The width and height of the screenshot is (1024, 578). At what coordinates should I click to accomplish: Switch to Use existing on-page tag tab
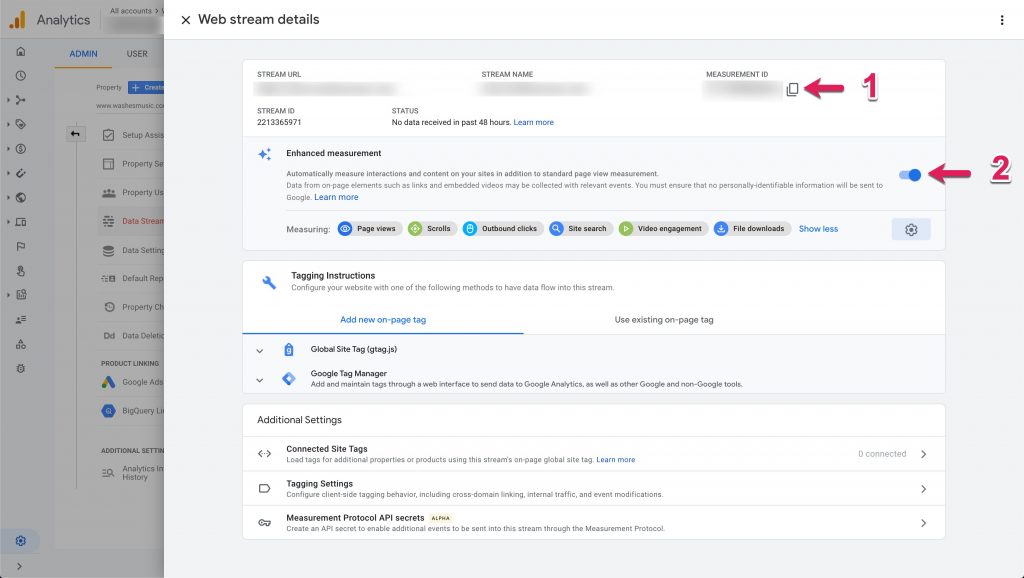point(664,320)
